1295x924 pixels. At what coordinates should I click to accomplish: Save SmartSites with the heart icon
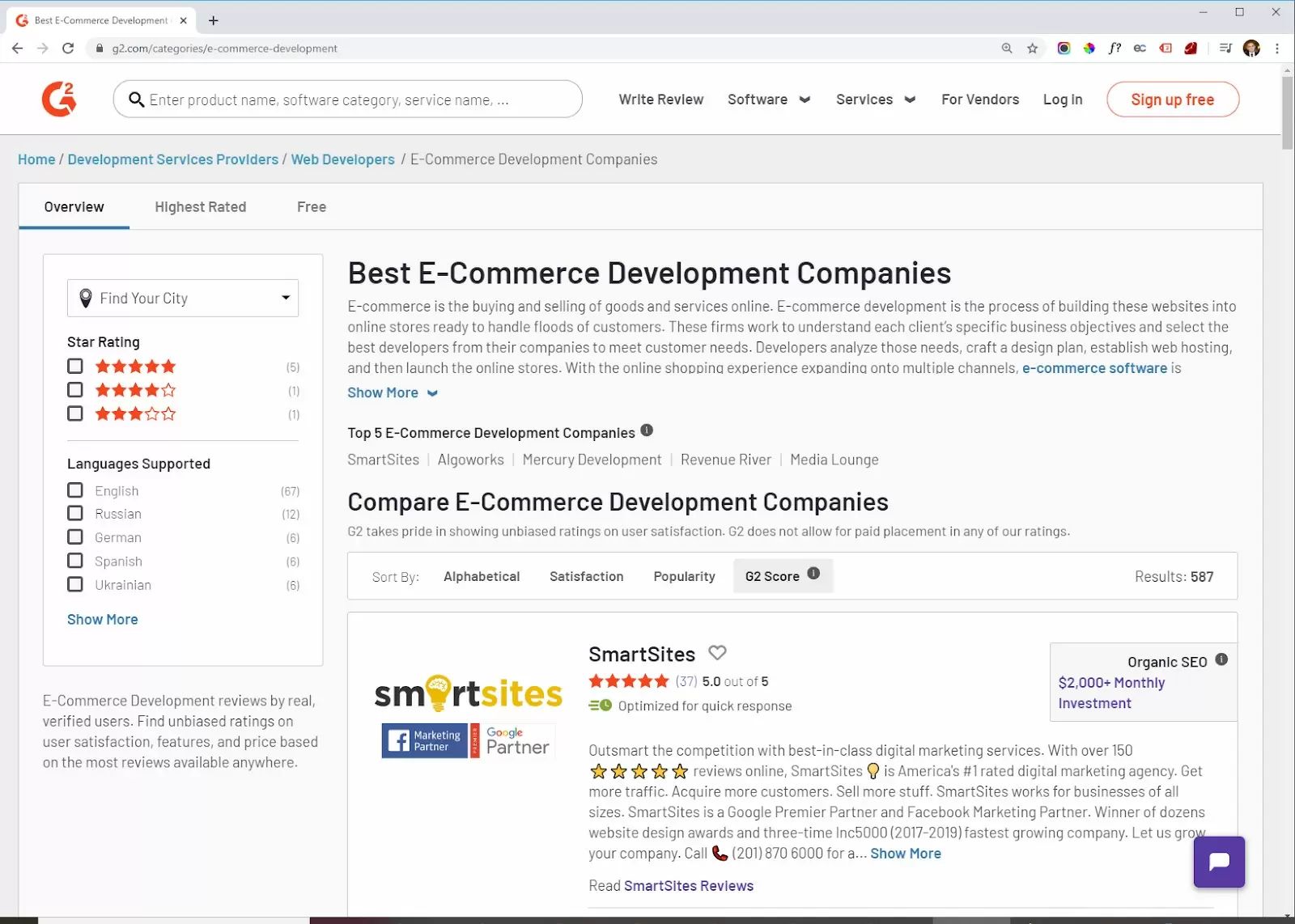coord(717,652)
